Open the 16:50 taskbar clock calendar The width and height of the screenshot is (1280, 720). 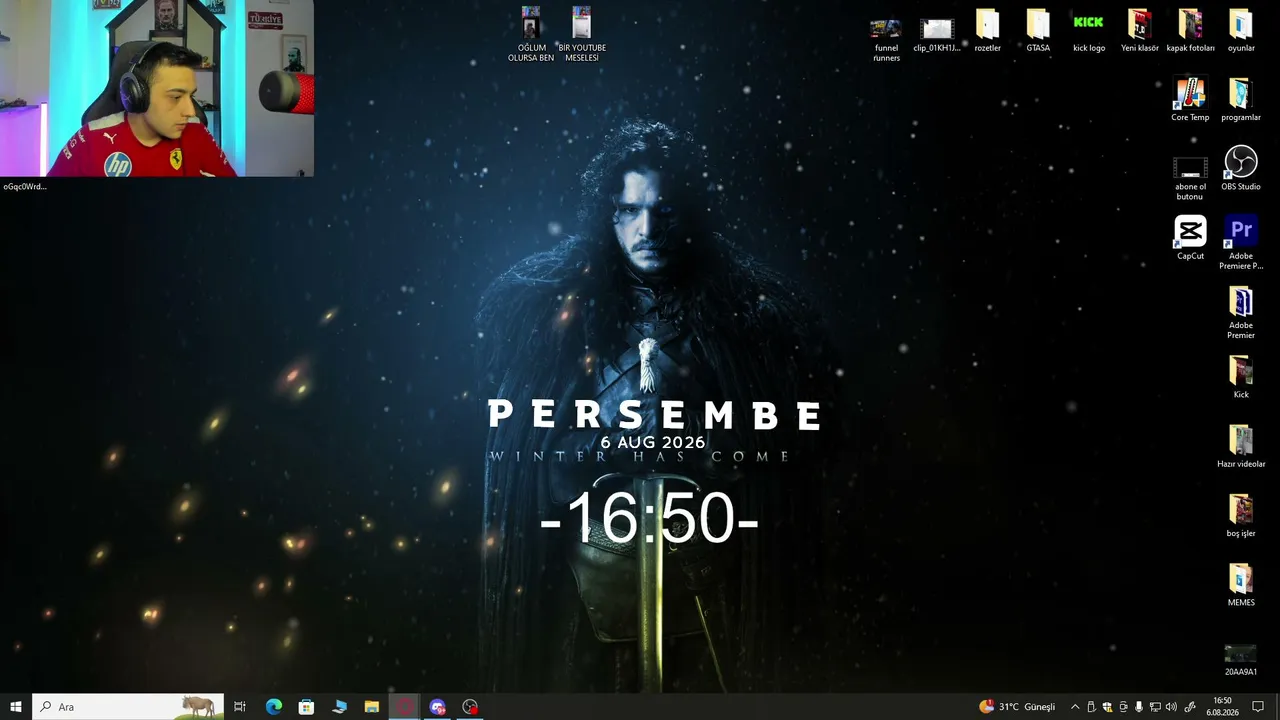click(x=1222, y=707)
